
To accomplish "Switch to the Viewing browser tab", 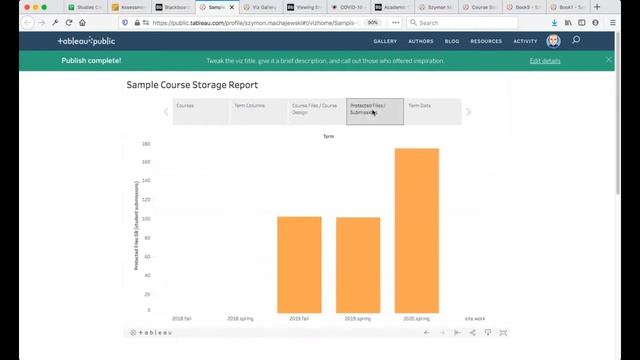I will click(x=304, y=7).
